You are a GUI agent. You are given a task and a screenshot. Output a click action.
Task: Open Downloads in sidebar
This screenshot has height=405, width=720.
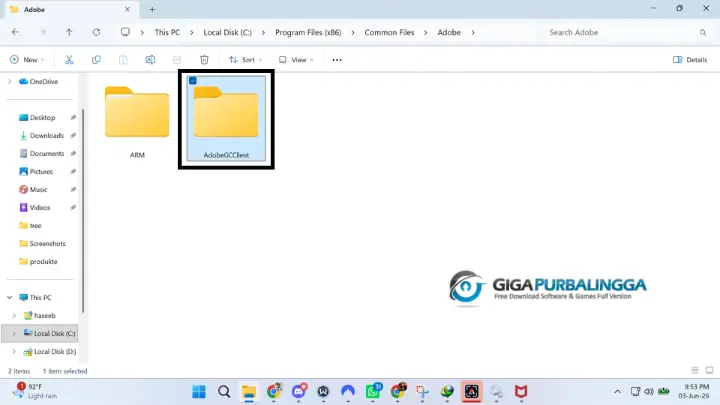46,135
